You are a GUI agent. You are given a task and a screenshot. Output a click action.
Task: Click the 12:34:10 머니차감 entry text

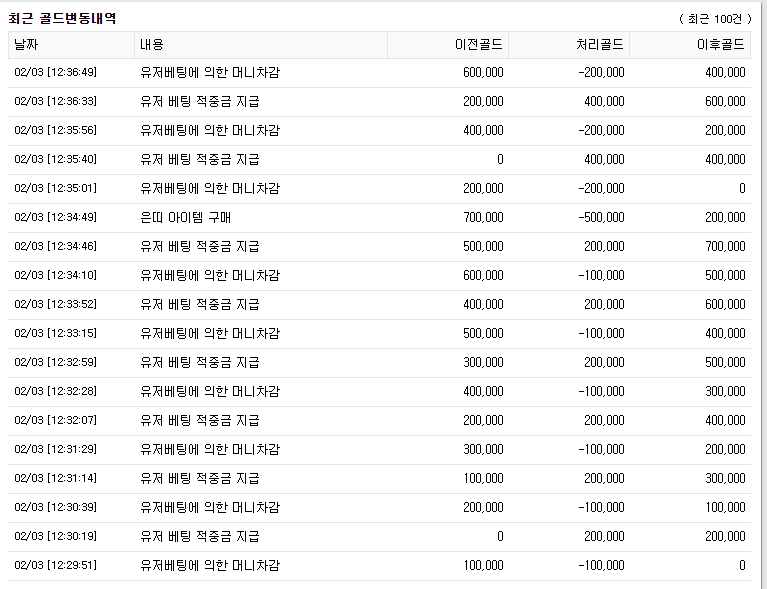click(210, 275)
